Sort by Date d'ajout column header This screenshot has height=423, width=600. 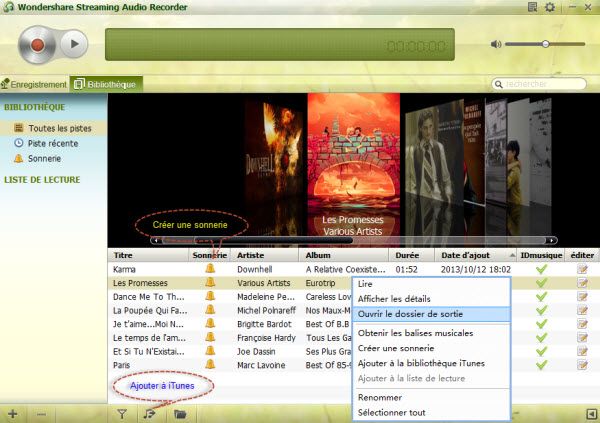click(x=476, y=255)
